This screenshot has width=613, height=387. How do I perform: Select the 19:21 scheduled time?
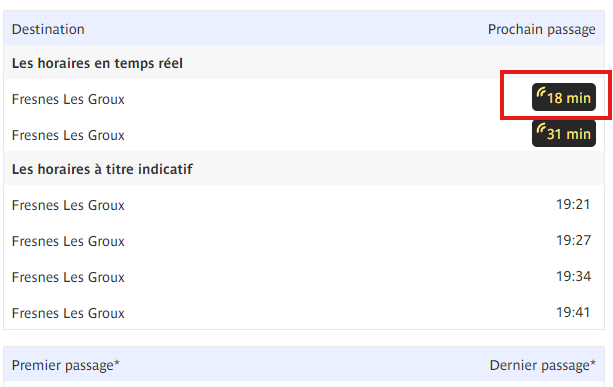573,204
